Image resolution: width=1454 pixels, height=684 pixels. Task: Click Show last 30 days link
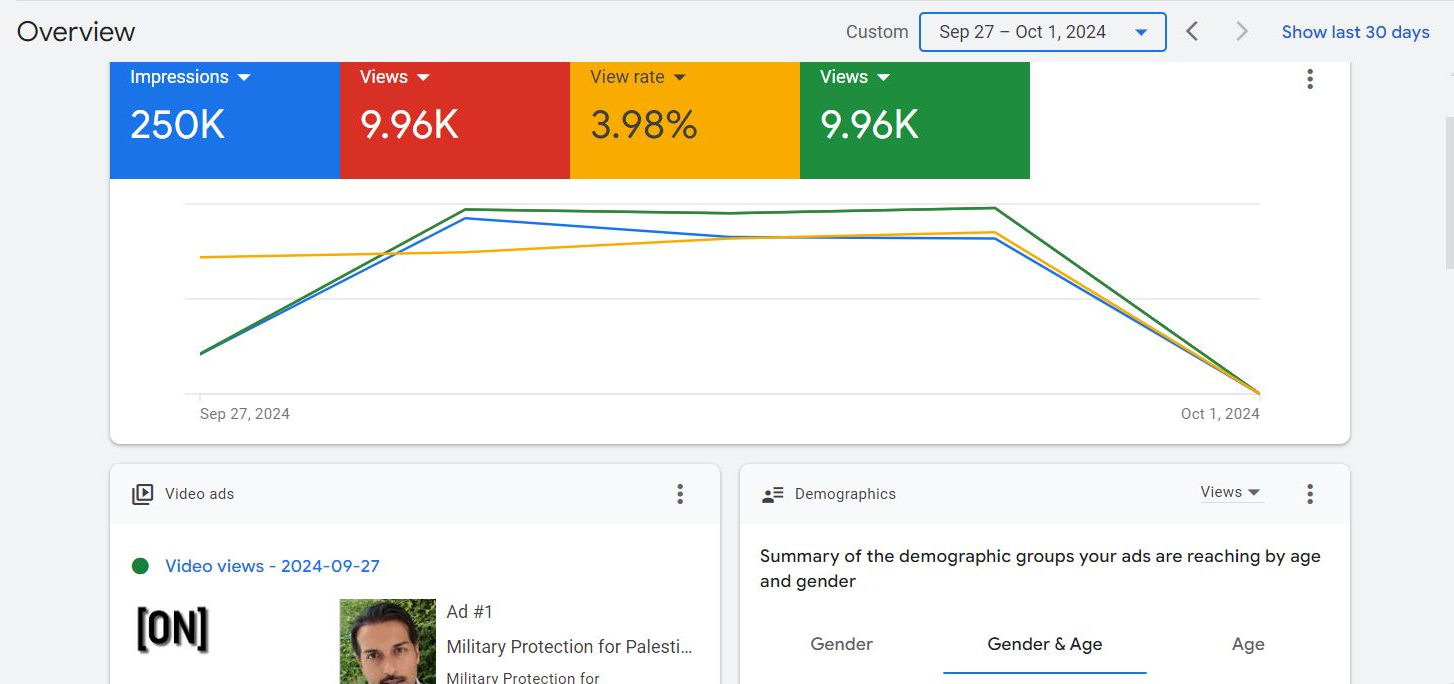coord(1355,32)
